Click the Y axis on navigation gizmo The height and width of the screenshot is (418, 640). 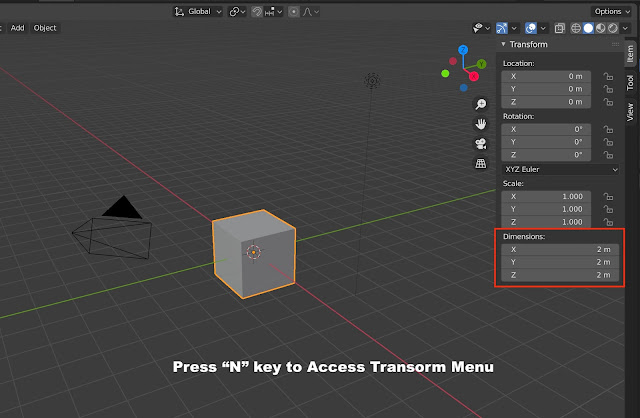pos(482,64)
